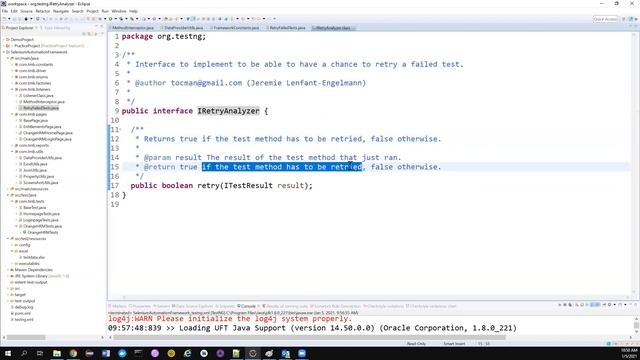Open the Refactor menu

(42, 11)
